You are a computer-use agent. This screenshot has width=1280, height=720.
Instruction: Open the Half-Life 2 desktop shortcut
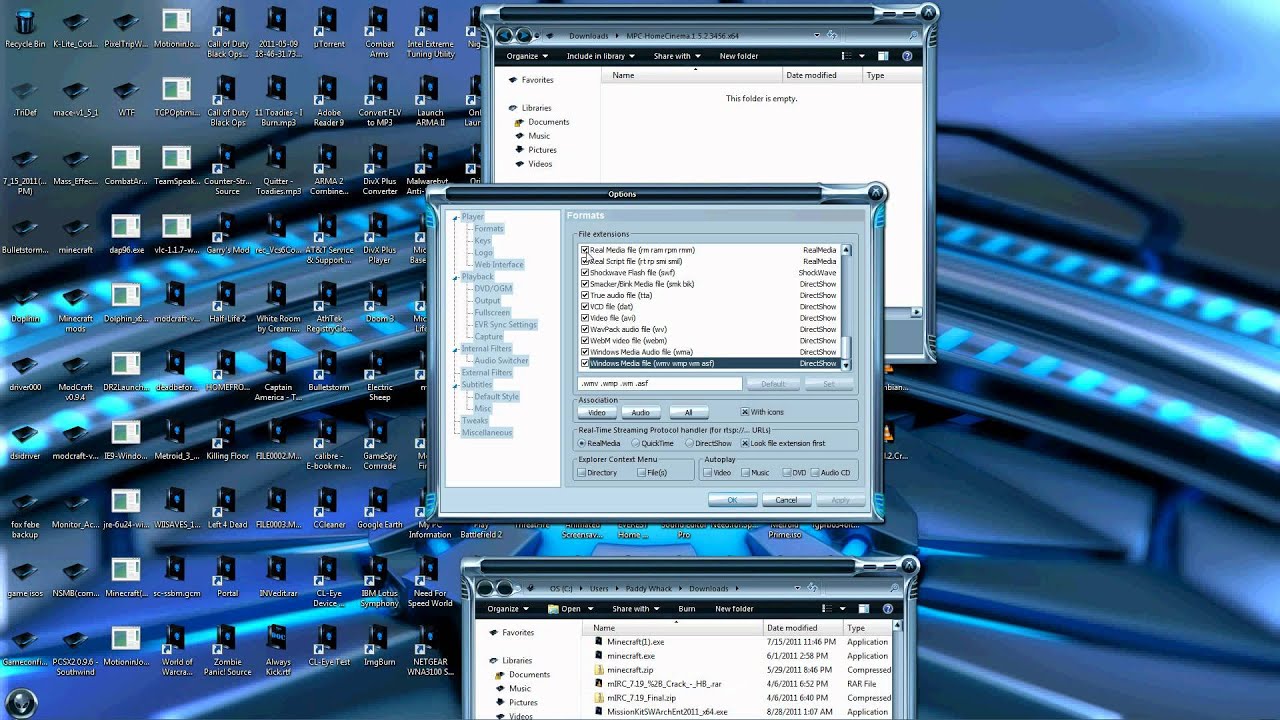click(227, 303)
